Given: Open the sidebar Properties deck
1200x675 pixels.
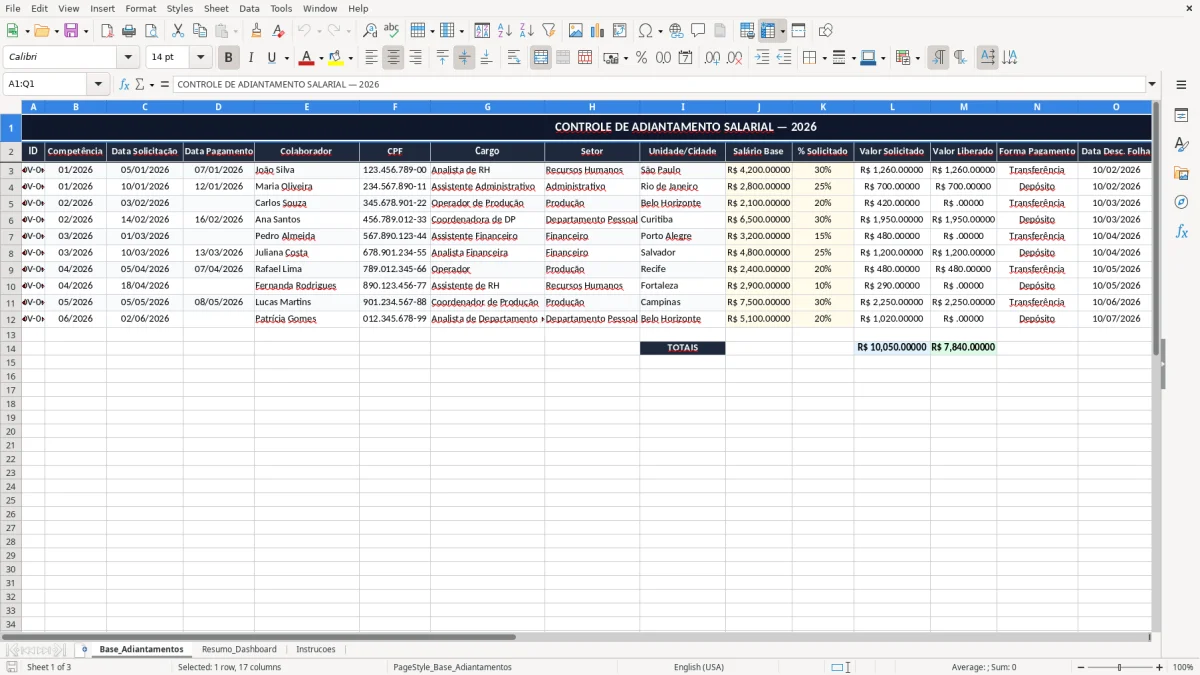Looking at the screenshot, I should pyautogui.click(x=1181, y=115).
